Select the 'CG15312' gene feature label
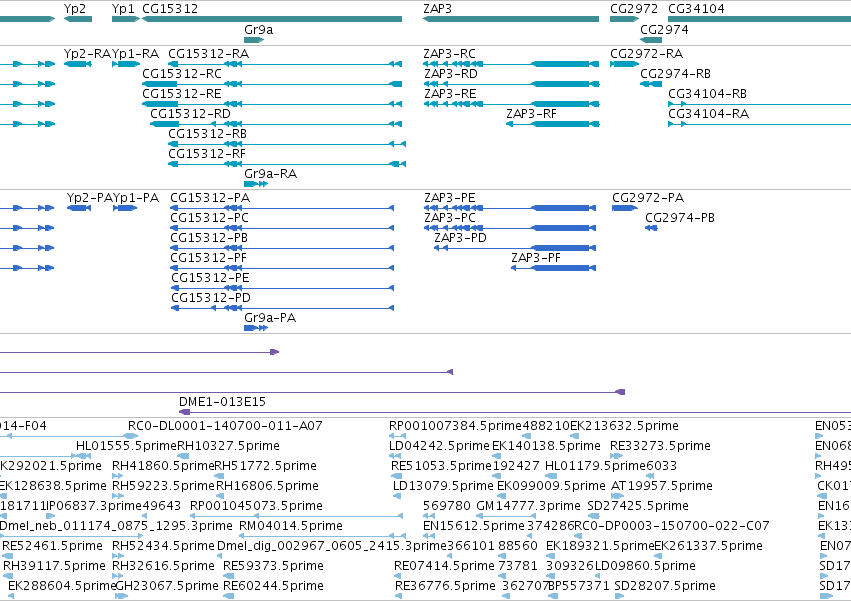851x601 pixels. (170, 9)
